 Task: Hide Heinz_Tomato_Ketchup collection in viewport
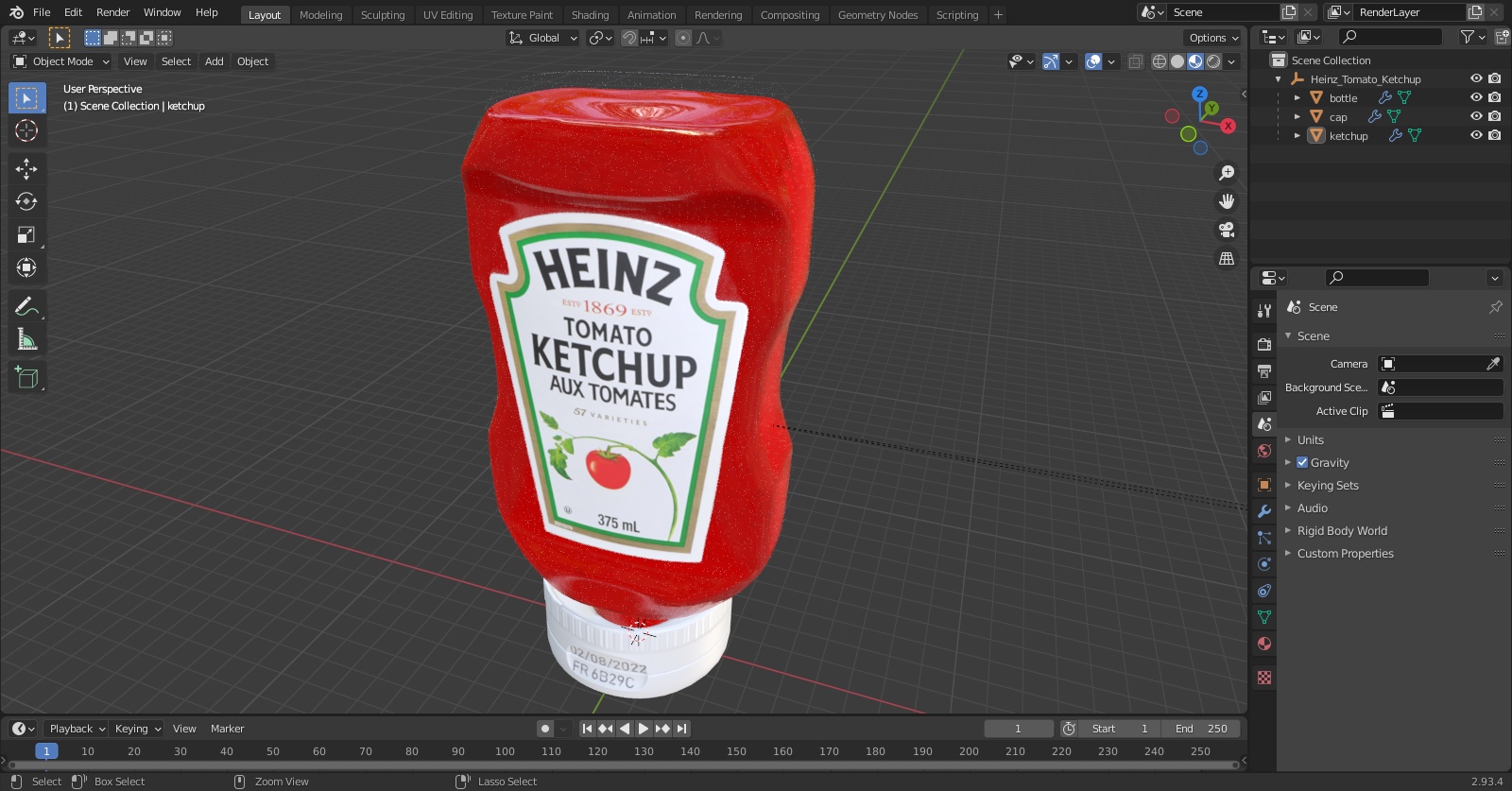coord(1476,78)
